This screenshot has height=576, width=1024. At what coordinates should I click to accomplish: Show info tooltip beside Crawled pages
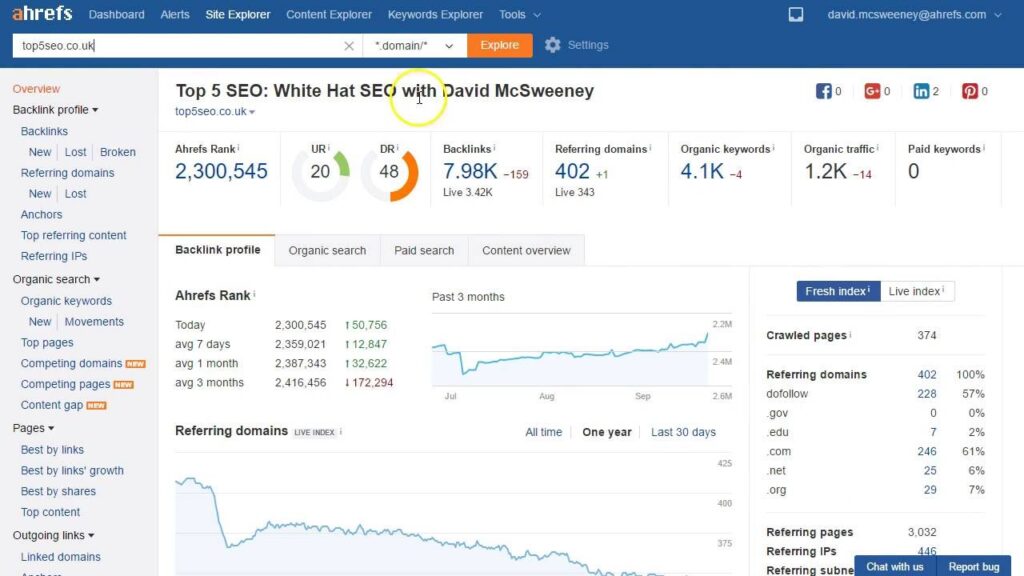850,334
